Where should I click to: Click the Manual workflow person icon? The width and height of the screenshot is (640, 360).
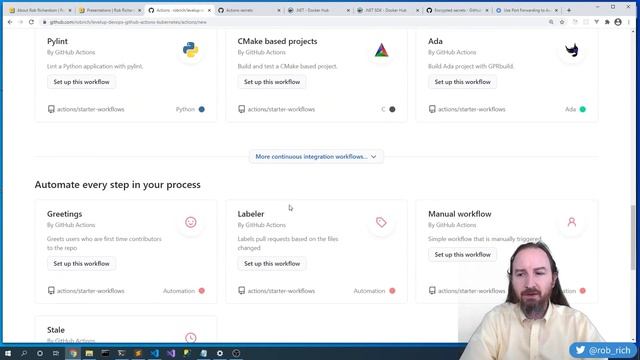click(572, 222)
